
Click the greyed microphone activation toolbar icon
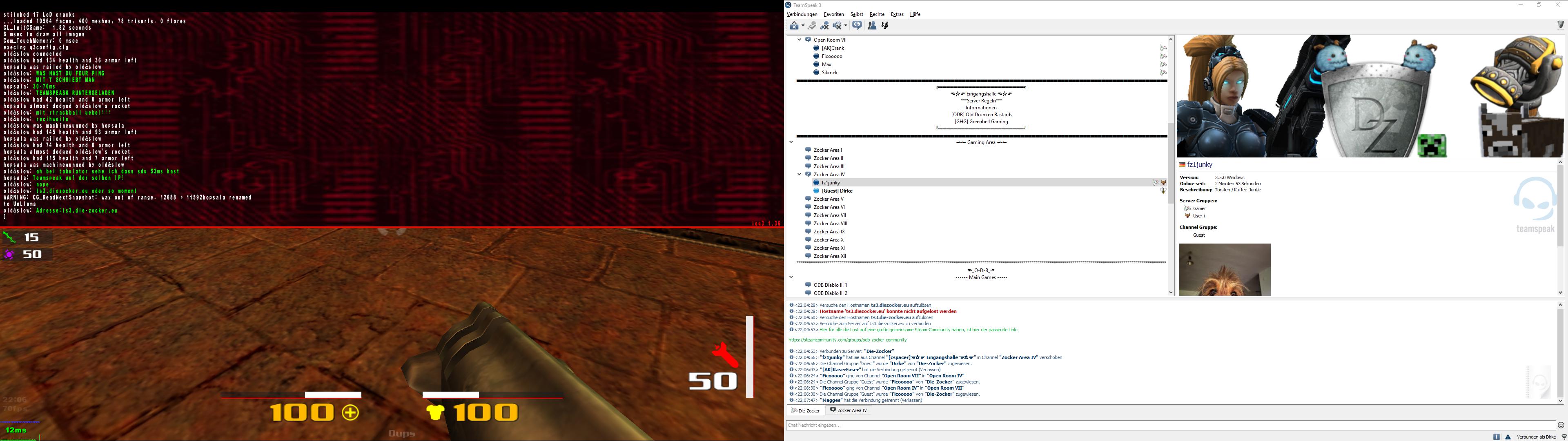tap(811, 26)
